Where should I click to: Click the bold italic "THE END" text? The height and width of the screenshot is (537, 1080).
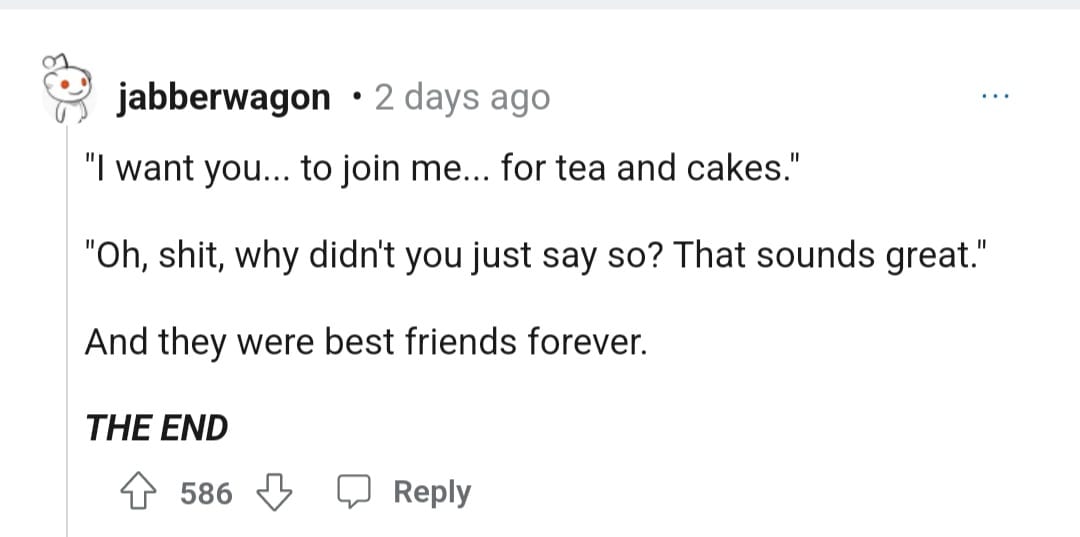pos(156,428)
